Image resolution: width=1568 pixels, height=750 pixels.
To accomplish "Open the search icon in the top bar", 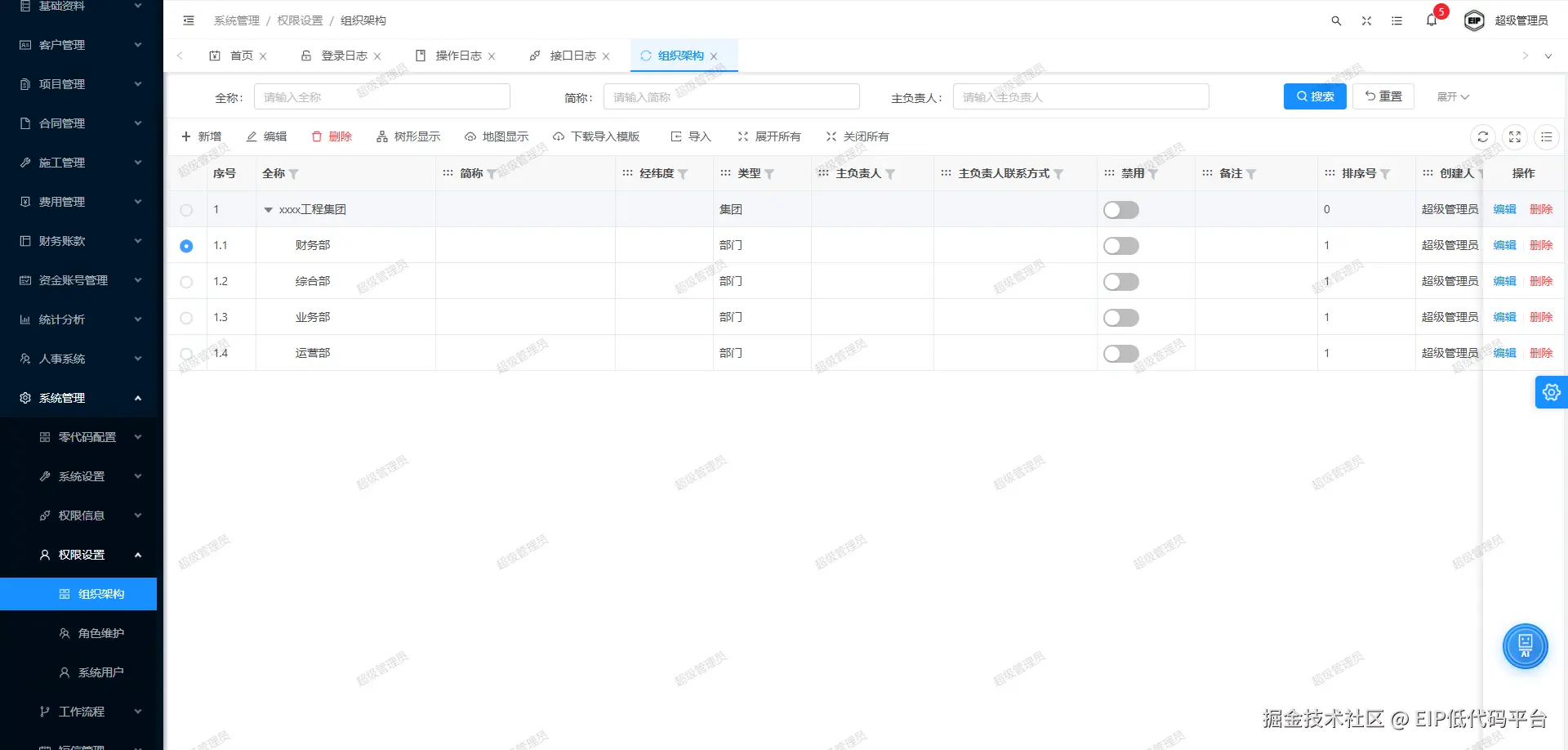I will (1336, 20).
